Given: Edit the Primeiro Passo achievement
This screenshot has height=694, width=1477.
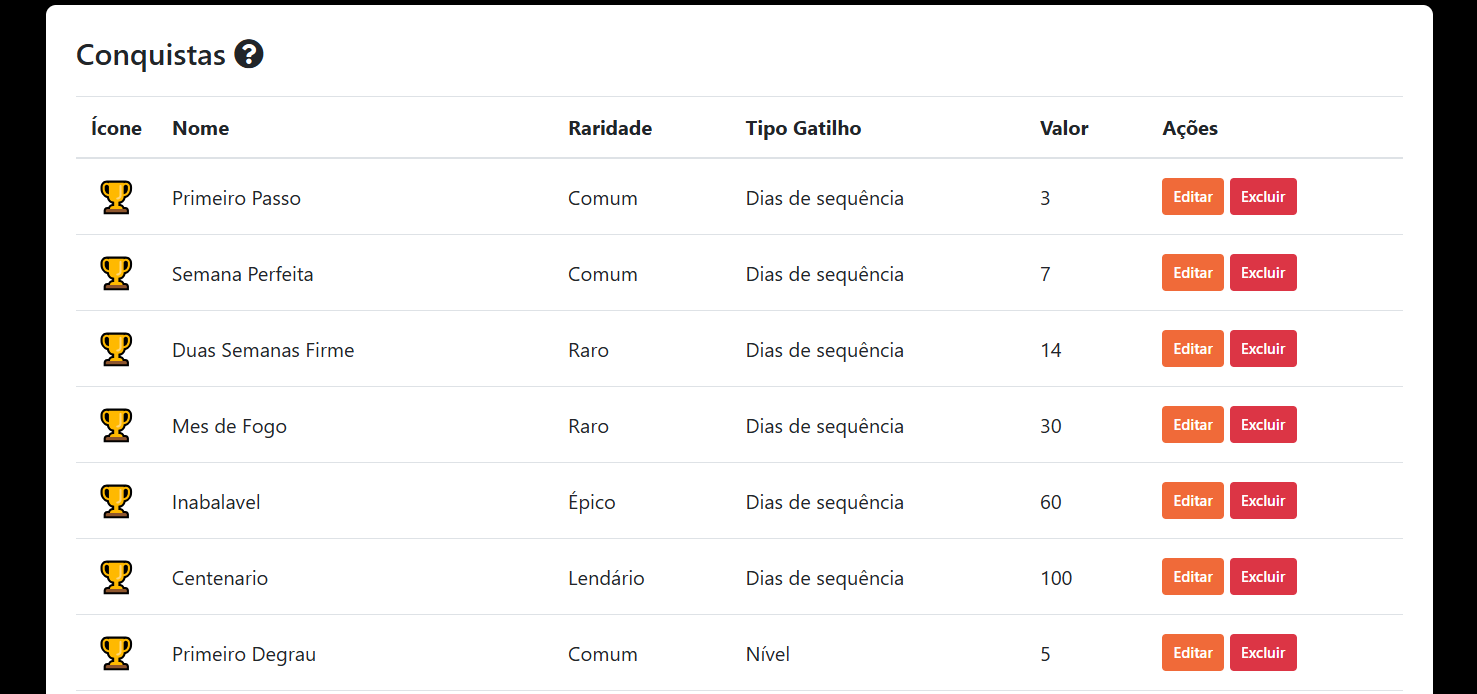Looking at the screenshot, I should (1192, 197).
